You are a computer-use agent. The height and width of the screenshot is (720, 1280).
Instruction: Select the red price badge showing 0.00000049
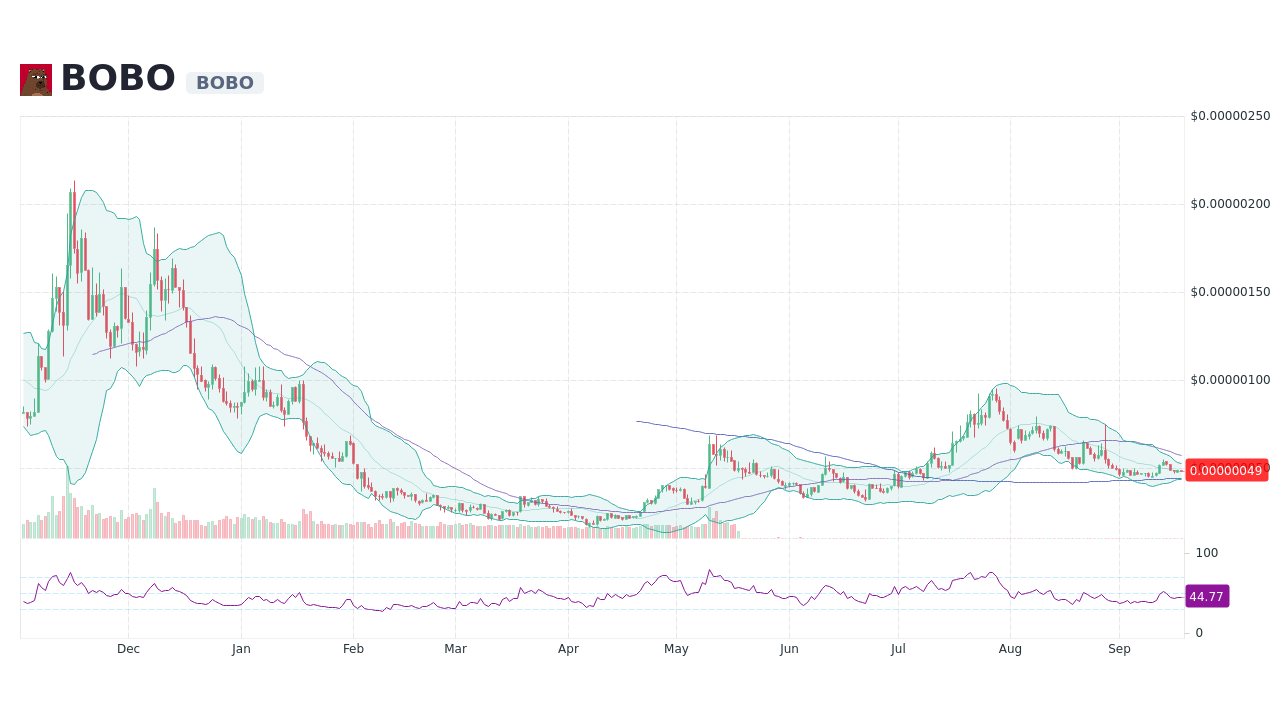pos(1227,471)
